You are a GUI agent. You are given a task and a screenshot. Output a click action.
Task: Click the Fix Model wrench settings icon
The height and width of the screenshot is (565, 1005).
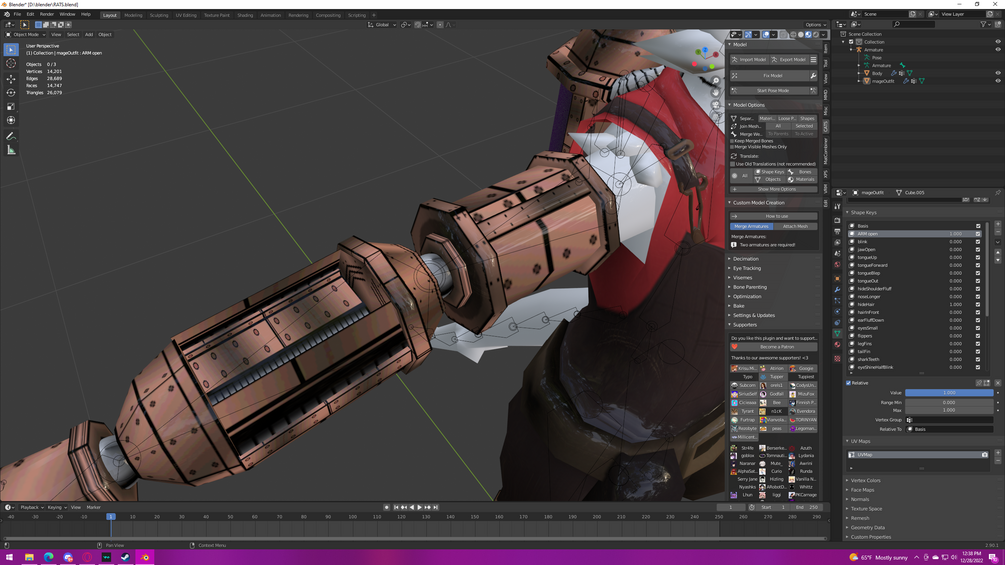813,76
